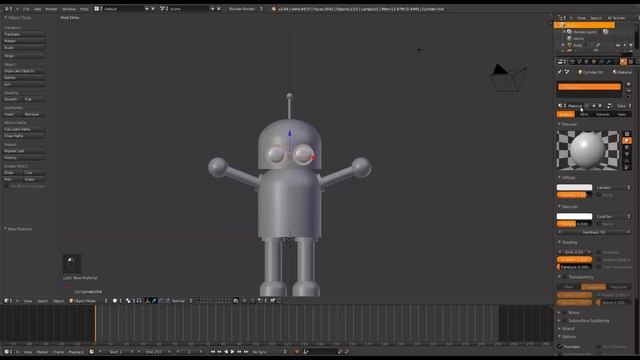
Task: Click the Calculate Paths button
Action: point(24,129)
